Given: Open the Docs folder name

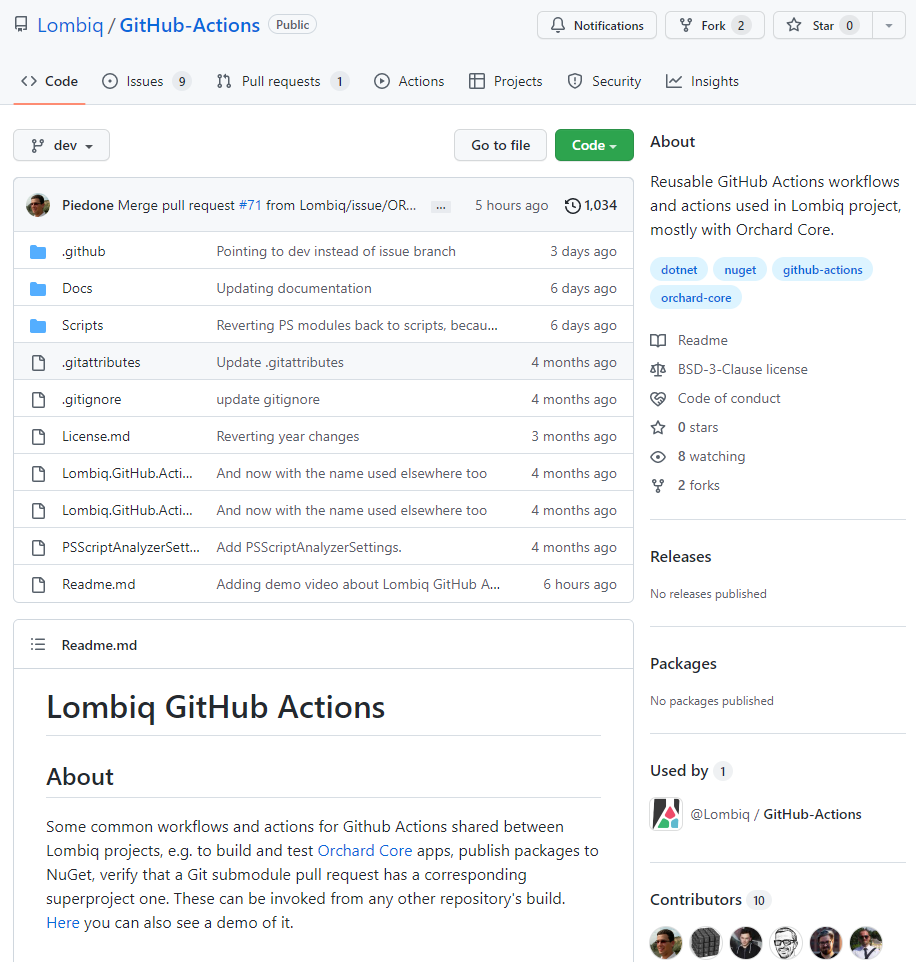Looking at the screenshot, I should (x=77, y=288).
